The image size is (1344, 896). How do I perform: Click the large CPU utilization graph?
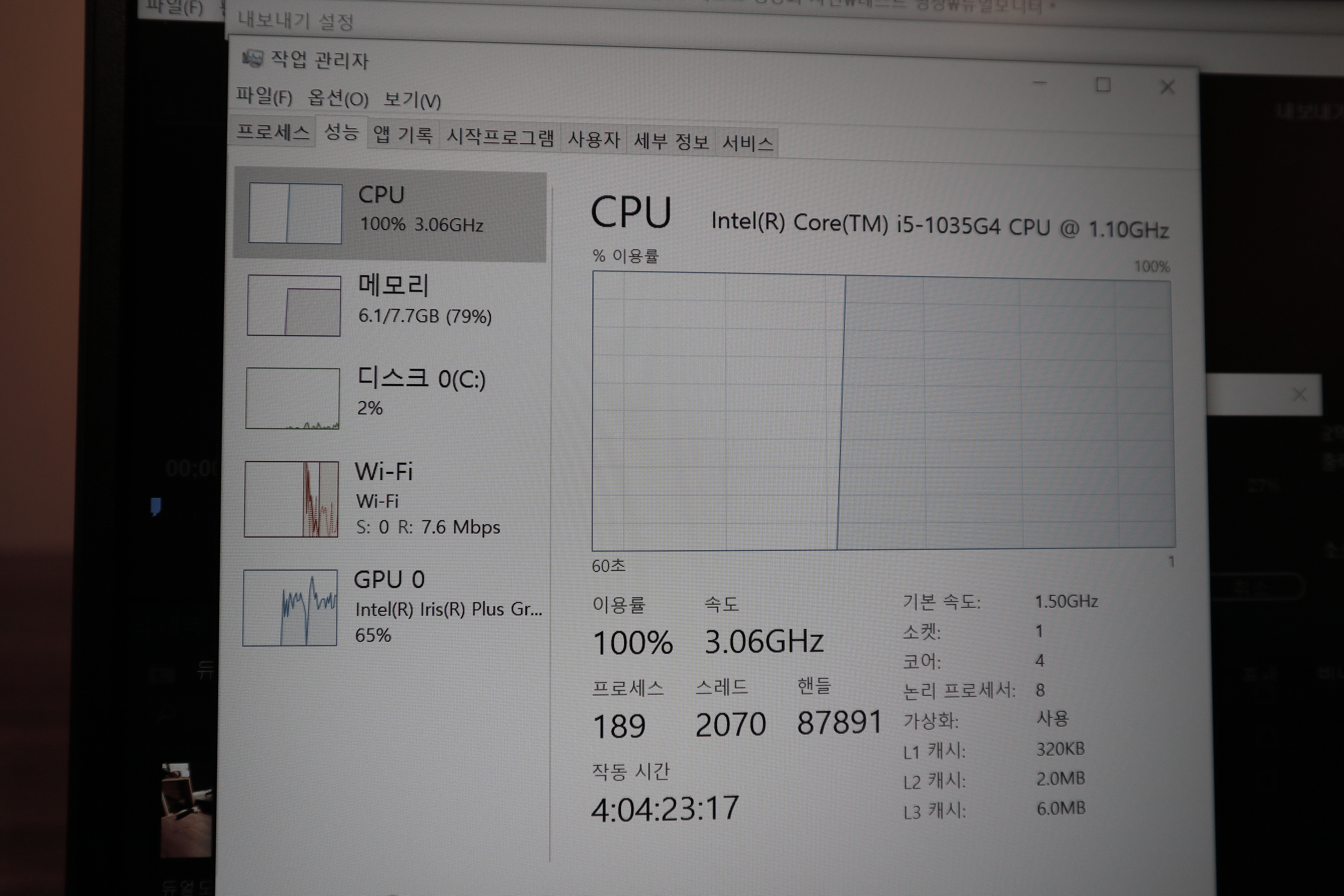(883, 411)
